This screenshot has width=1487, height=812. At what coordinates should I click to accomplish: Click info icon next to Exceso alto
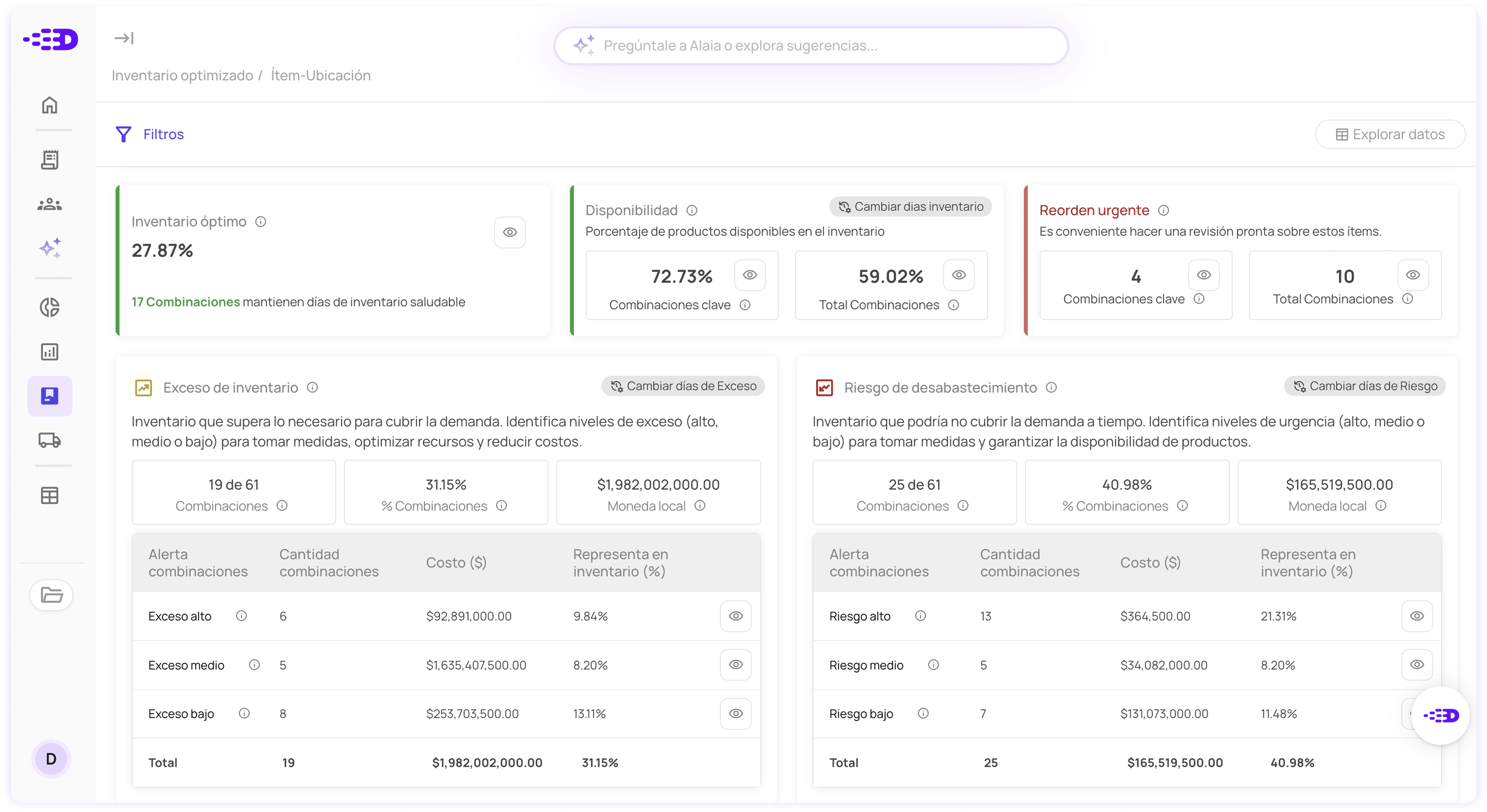[x=241, y=616]
